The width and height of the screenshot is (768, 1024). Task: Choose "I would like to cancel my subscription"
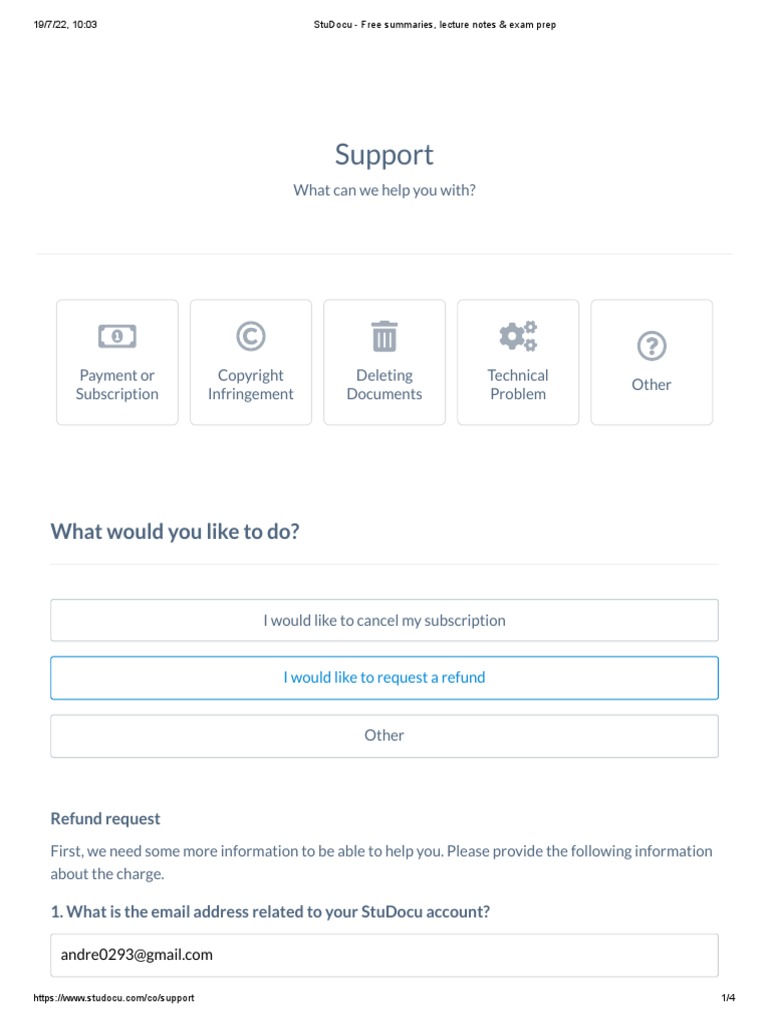384,620
